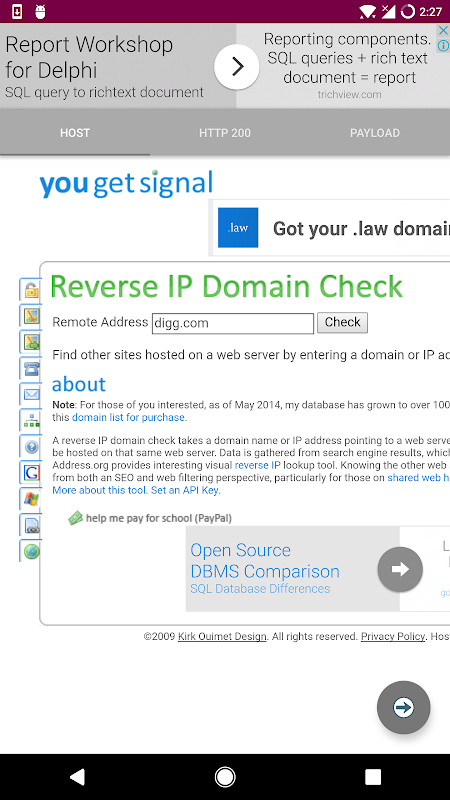Tap the download notification status icon
The width and height of the screenshot is (450, 800).
click(x=17, y=11)
